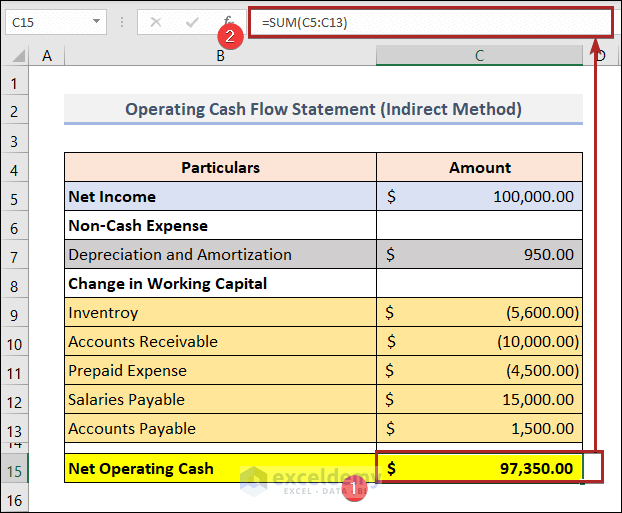The height and width of the screenshot is (513, 622).
Task: Select row 13 header
Action: pyautogui.click(x=14, y=430)
